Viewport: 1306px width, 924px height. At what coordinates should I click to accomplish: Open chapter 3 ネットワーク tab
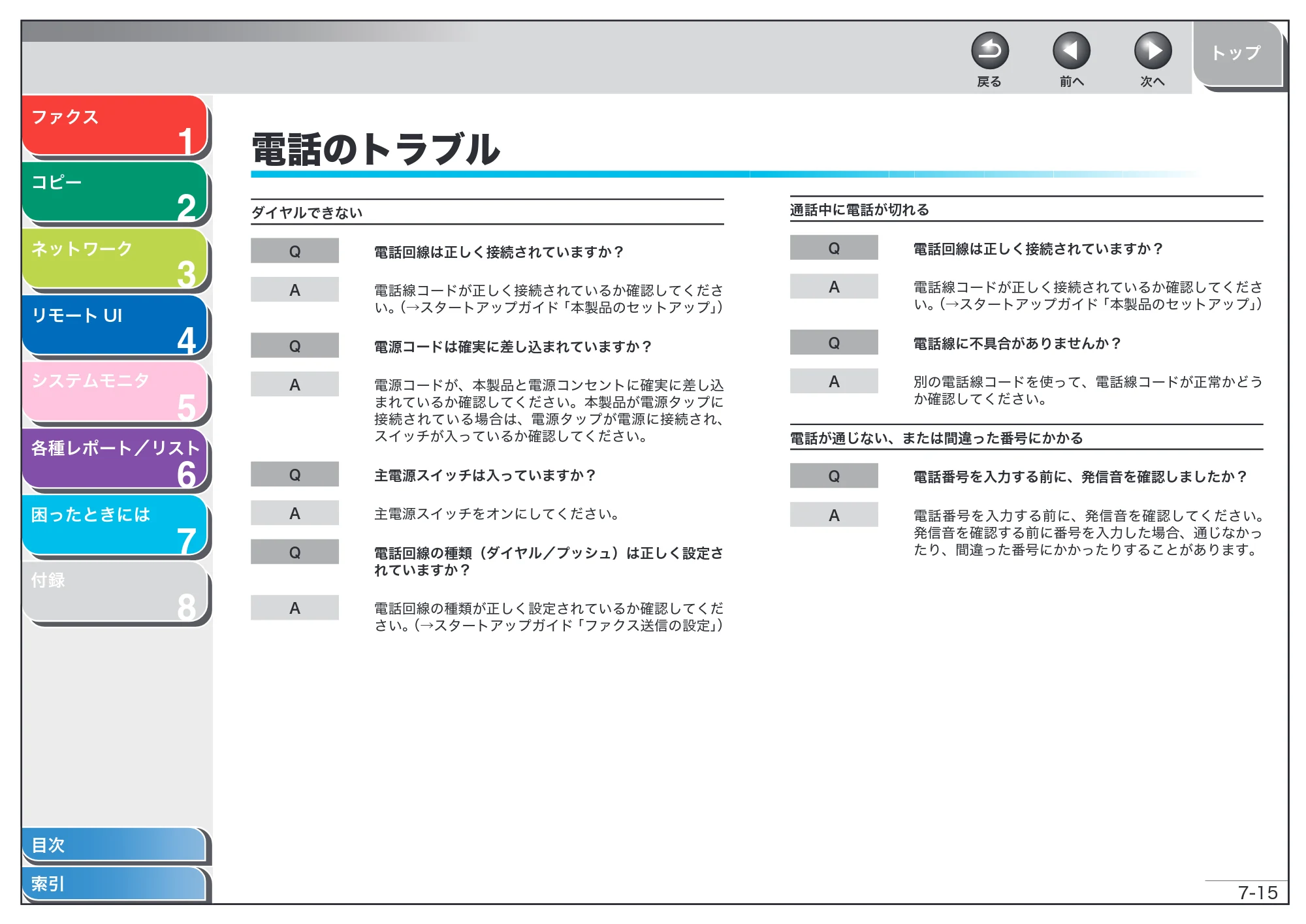(114, 259)
